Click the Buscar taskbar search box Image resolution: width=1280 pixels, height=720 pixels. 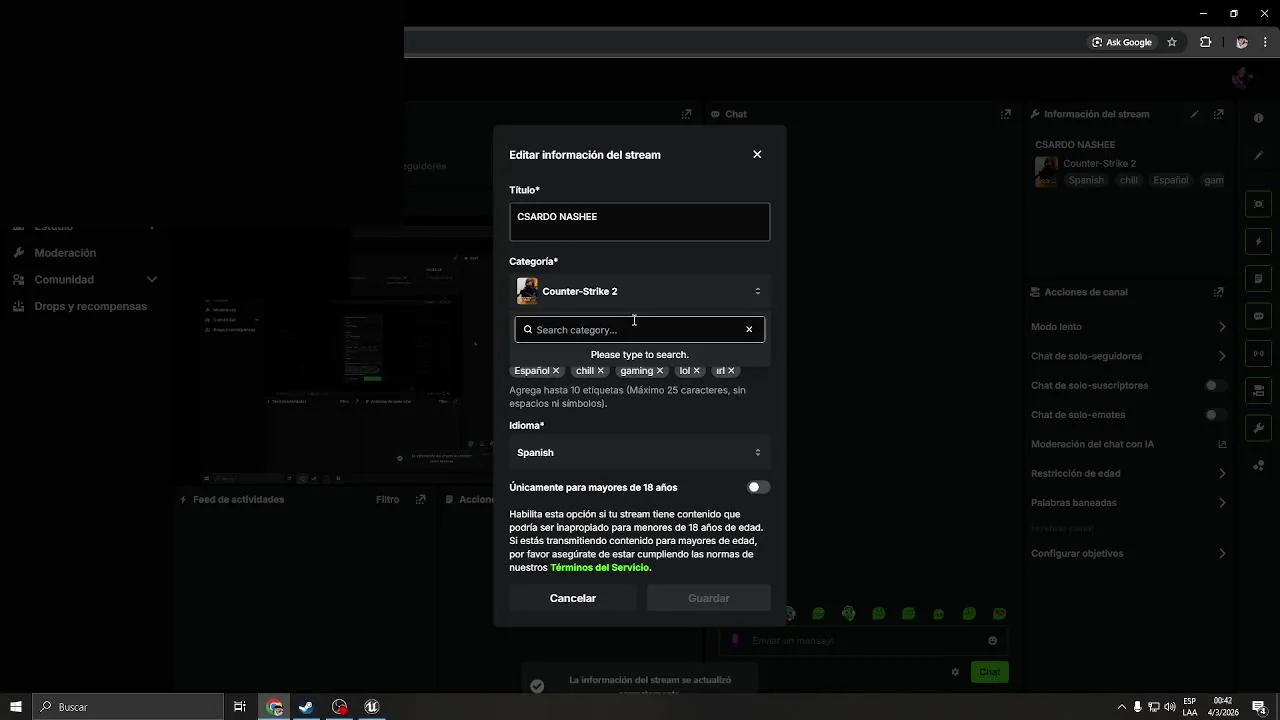click(128, 707)
